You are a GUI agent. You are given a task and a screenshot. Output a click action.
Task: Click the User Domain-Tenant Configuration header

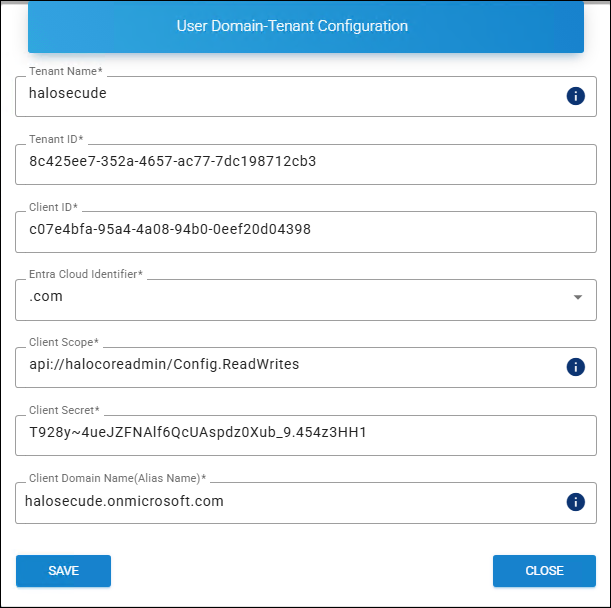(x=306, y=26)
